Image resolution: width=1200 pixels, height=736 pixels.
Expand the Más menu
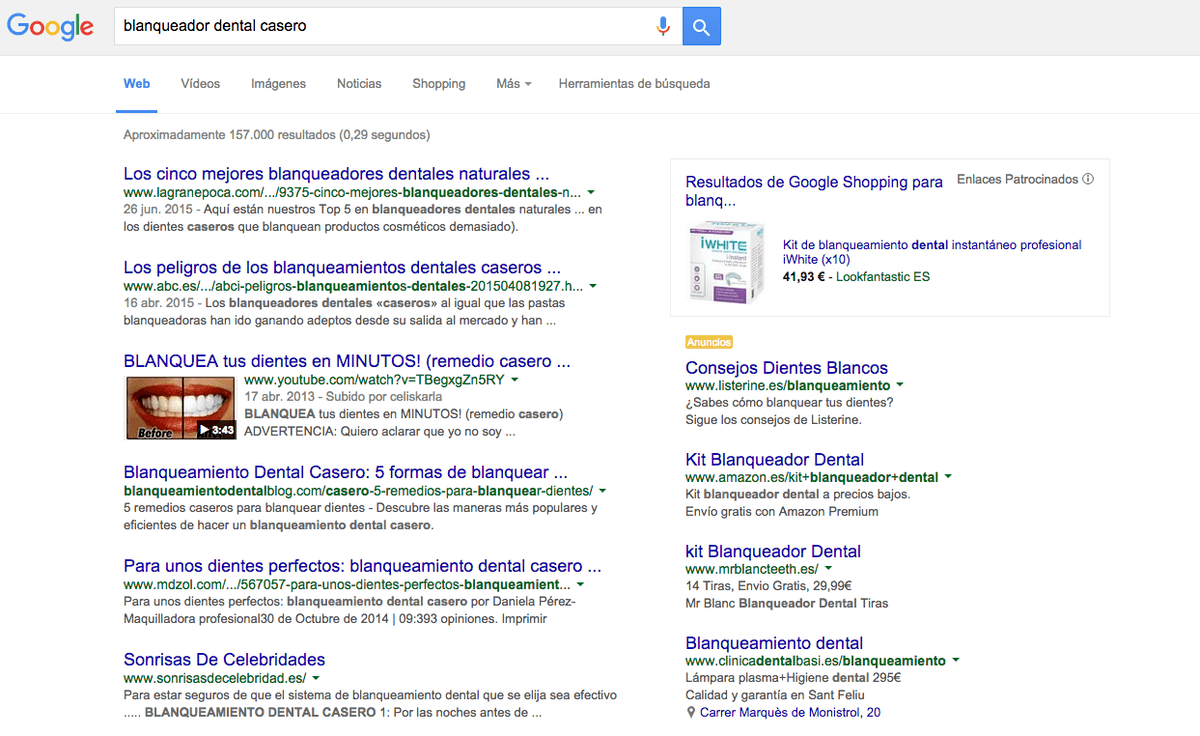(x=514, y=84)
